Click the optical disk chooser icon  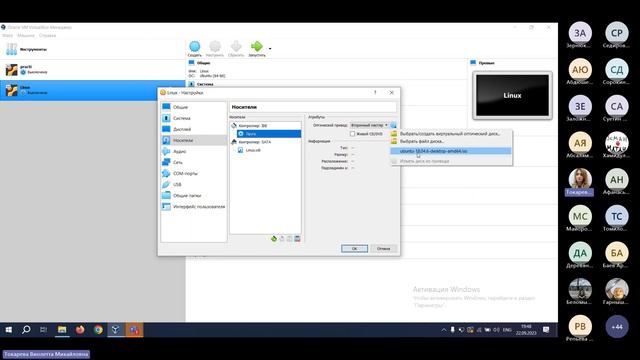(393, 125)
